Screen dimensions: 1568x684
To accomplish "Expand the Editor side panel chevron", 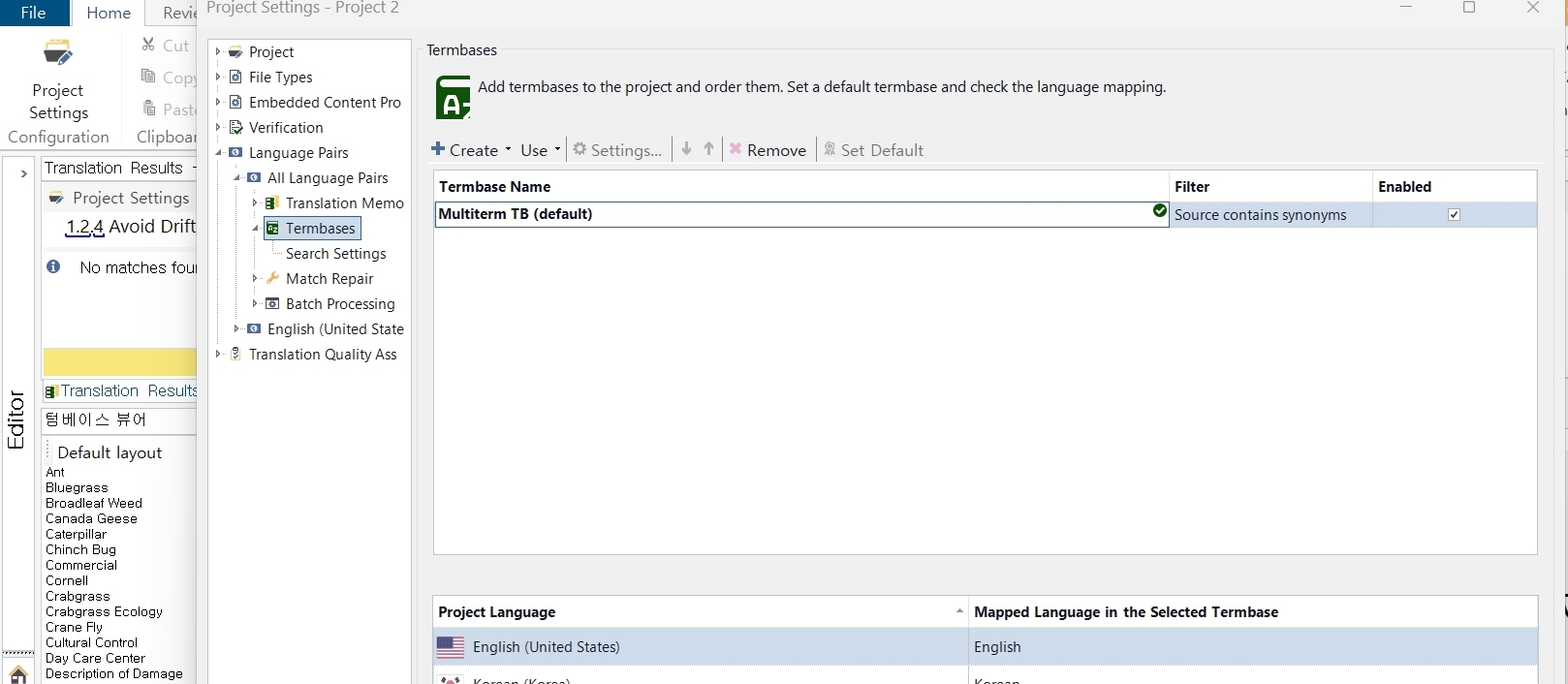I will pyautogui.click(x=23, y=174).
